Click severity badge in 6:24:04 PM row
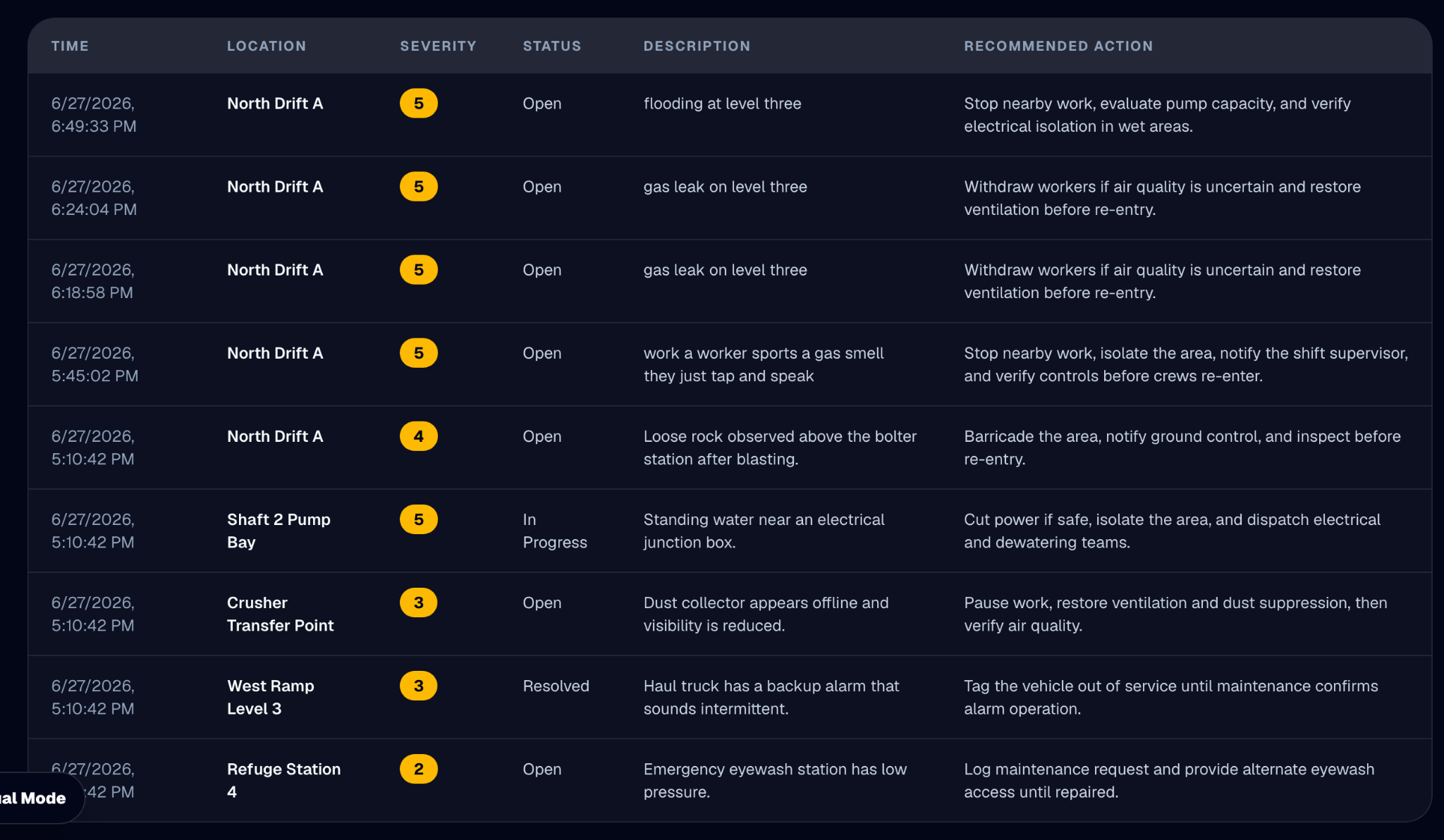 coord(419,187)
